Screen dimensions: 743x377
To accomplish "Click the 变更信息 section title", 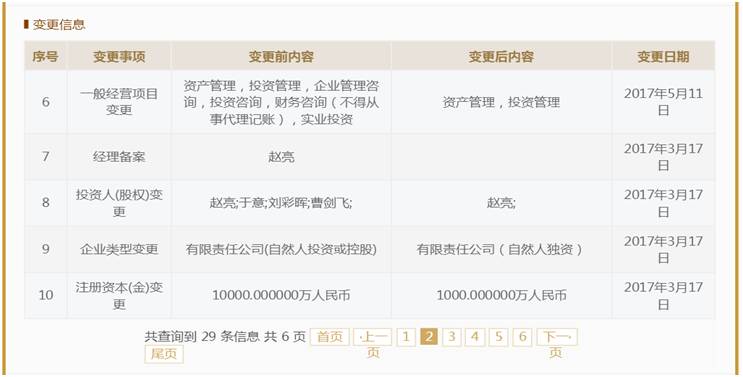I will coord(59,24).
